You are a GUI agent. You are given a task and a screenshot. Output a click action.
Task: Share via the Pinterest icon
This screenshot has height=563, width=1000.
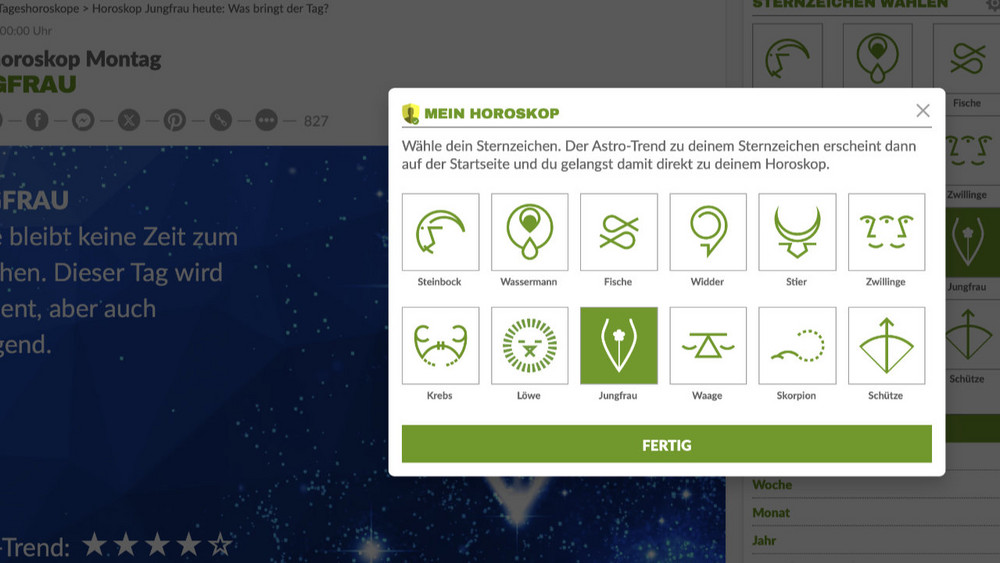point(175,121)
